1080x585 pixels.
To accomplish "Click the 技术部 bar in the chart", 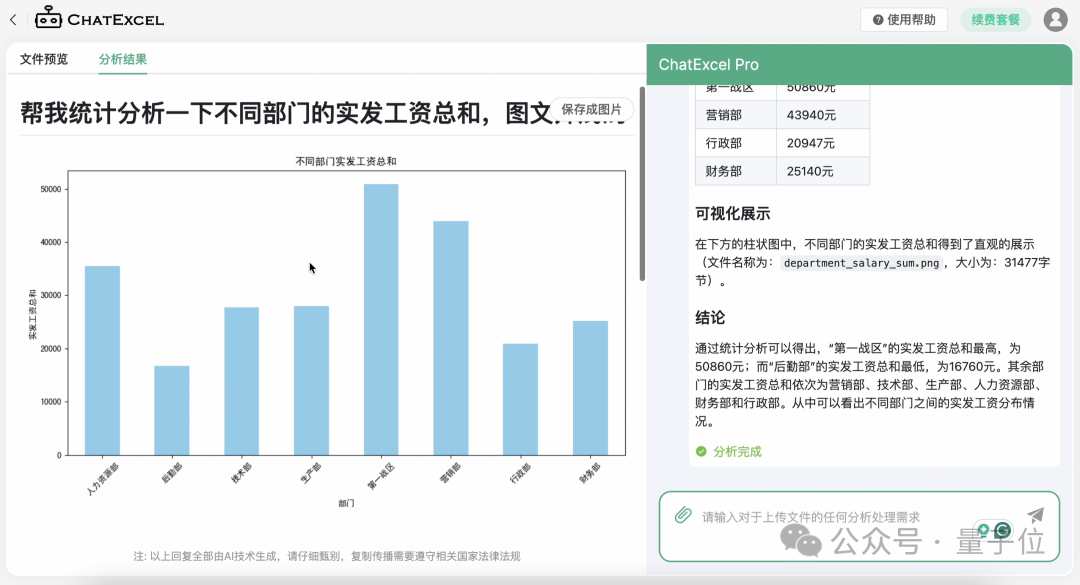I will pyautogui.click(x=242, y=381).
